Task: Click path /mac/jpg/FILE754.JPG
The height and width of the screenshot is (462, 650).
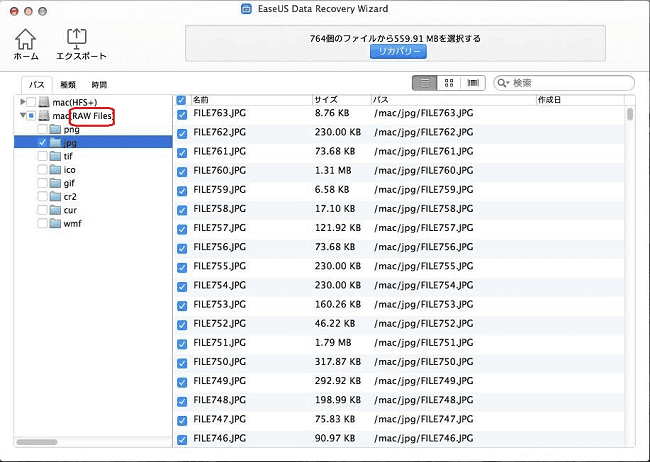Action: [x=423, y=285]
